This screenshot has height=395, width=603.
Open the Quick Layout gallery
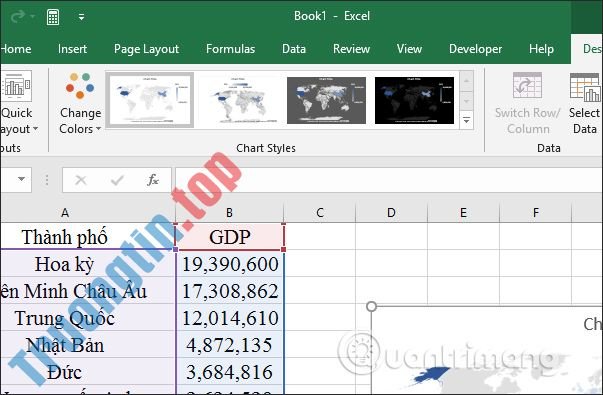[x=17, y=103]
